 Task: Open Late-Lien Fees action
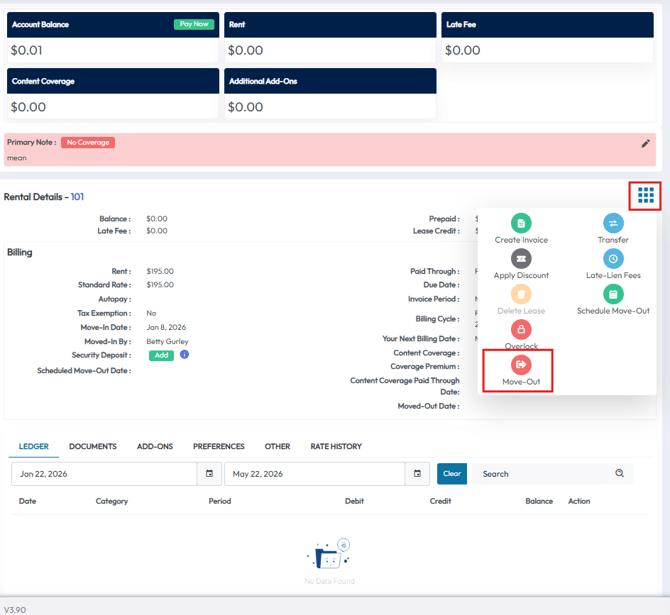tap(613, 259)
